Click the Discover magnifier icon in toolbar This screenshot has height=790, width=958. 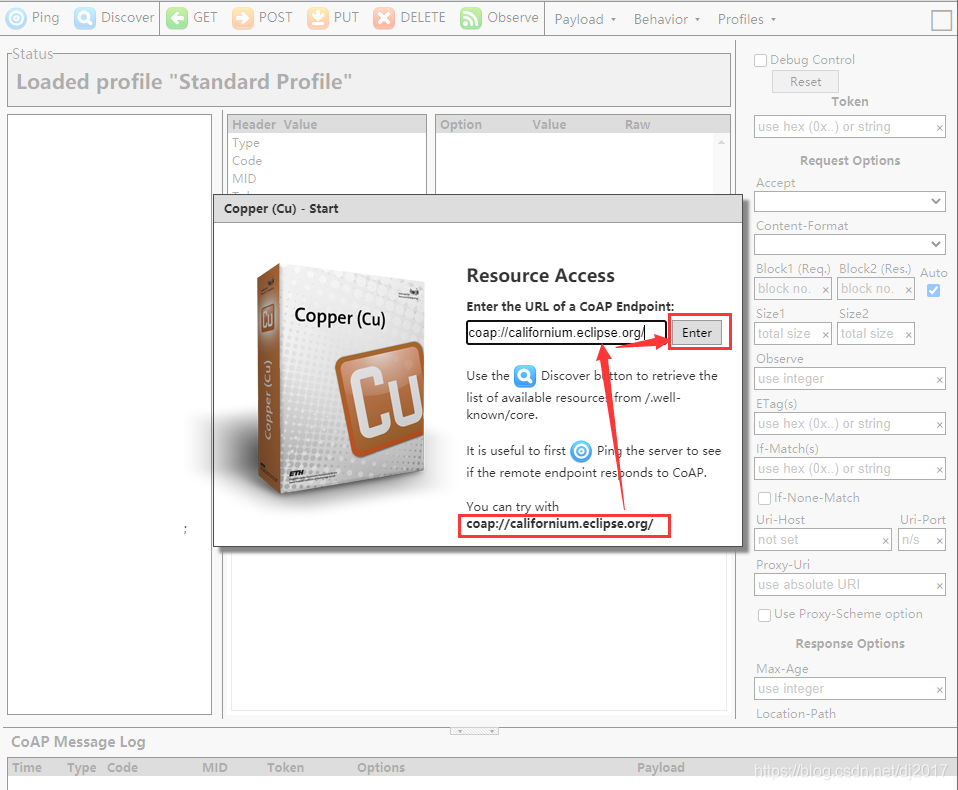point(85,18)
